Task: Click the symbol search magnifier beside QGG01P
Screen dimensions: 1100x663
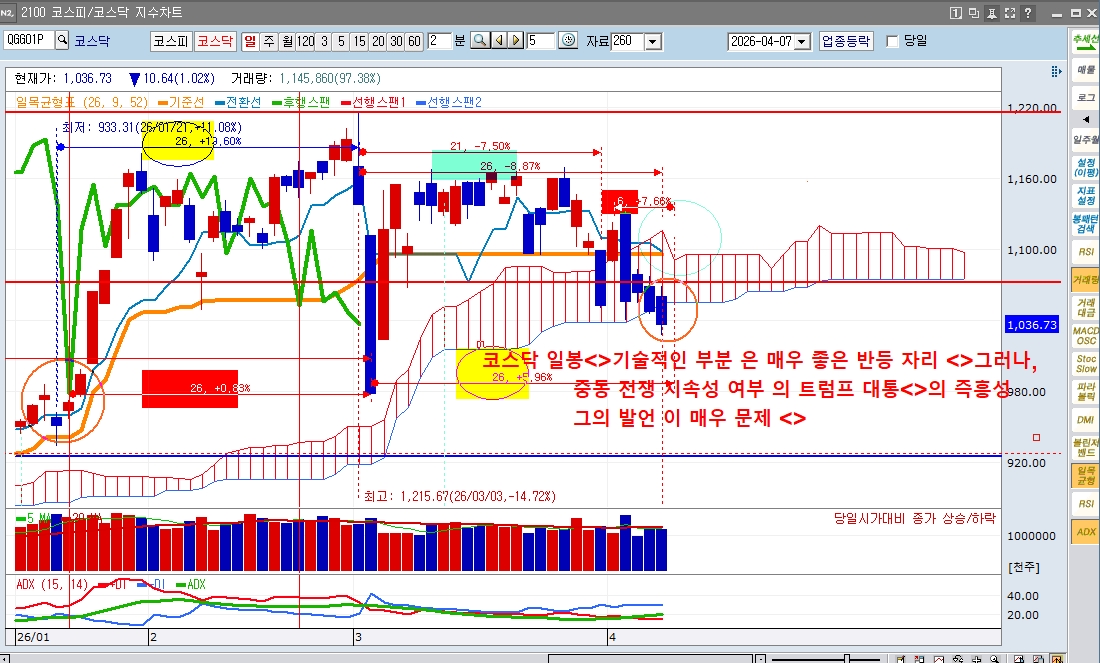Action: click(62, 40)
